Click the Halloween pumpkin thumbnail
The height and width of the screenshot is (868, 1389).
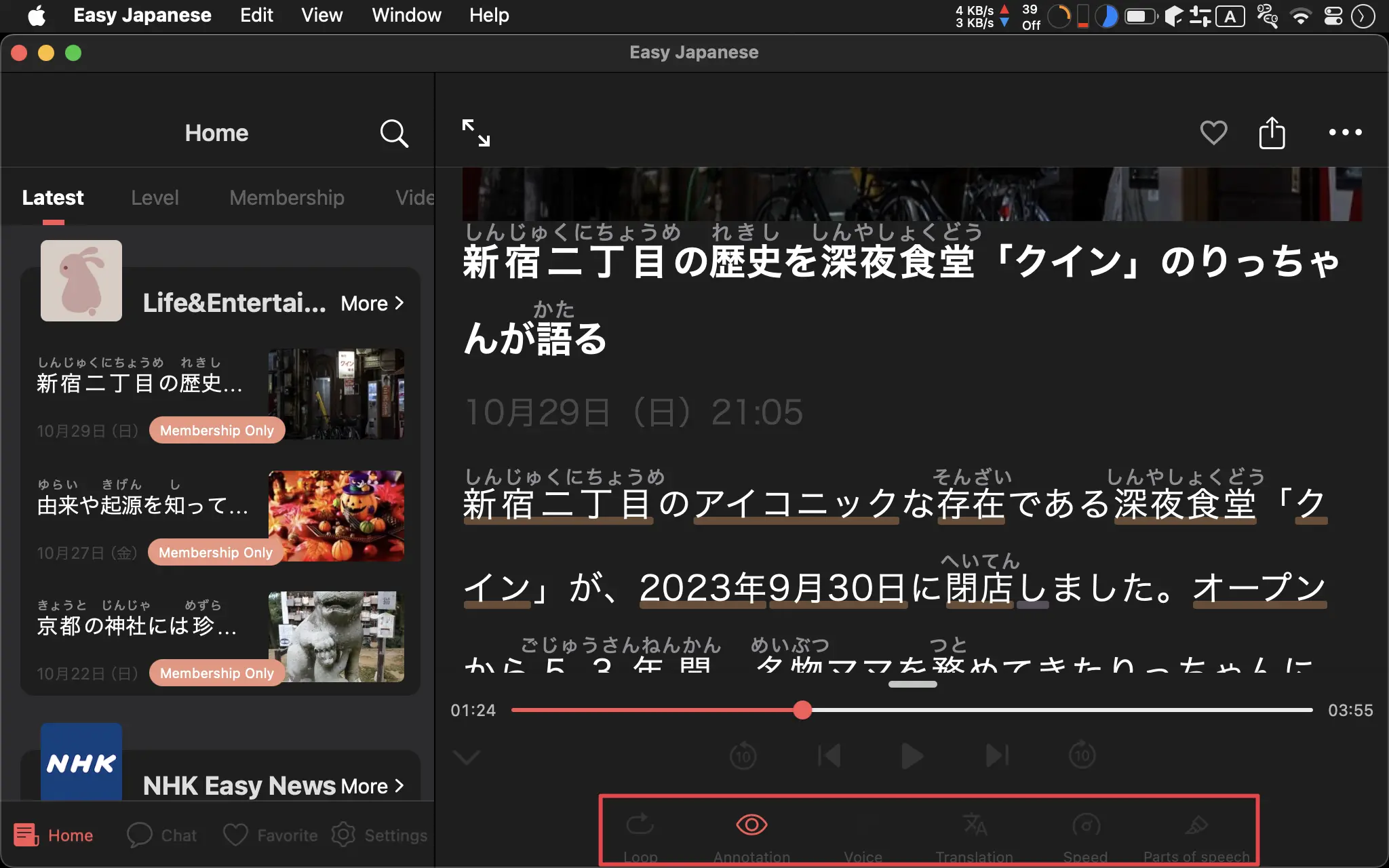[x=336, y=515]
